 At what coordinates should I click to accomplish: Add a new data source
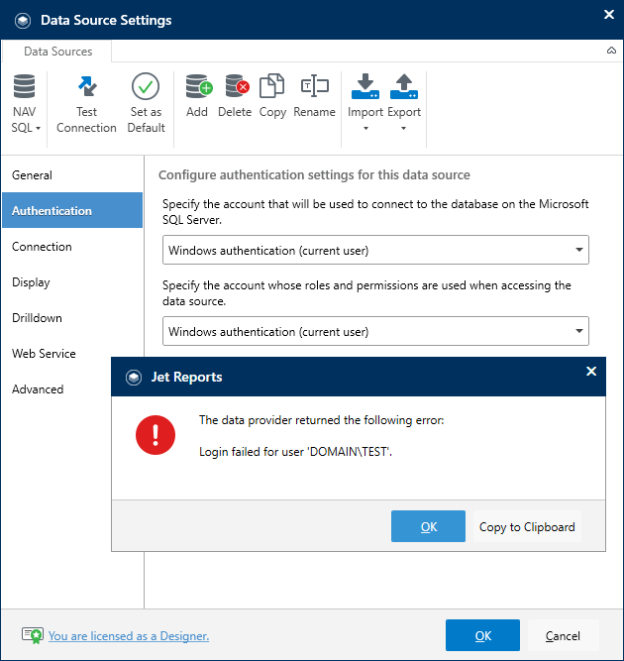(197, 96)
